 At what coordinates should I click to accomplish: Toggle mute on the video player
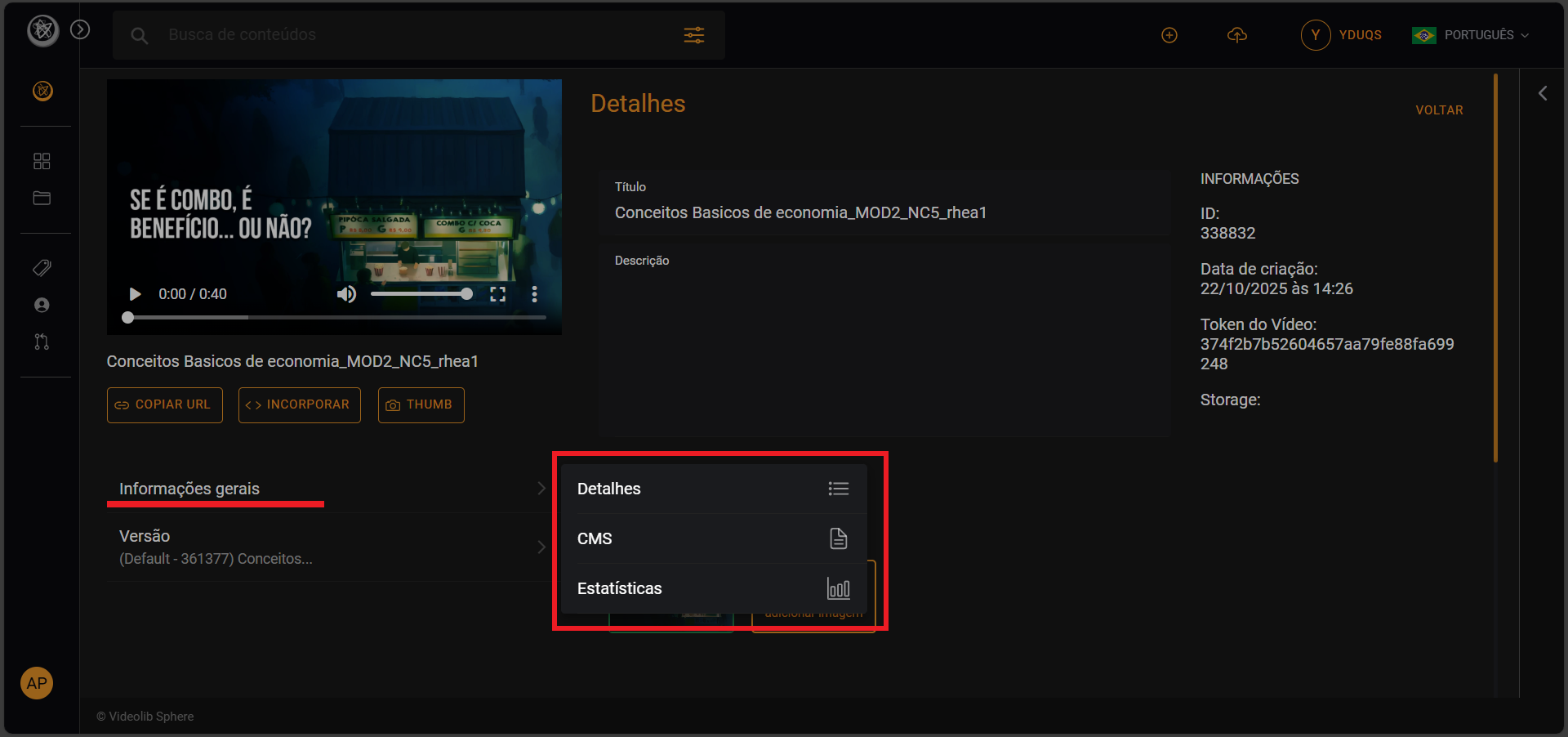tap(346, 294)
